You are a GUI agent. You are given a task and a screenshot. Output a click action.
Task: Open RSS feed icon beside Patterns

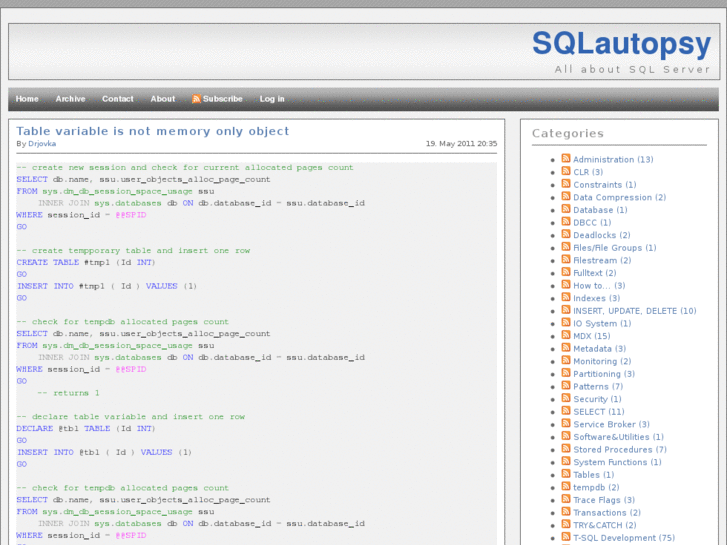point(566,385)
